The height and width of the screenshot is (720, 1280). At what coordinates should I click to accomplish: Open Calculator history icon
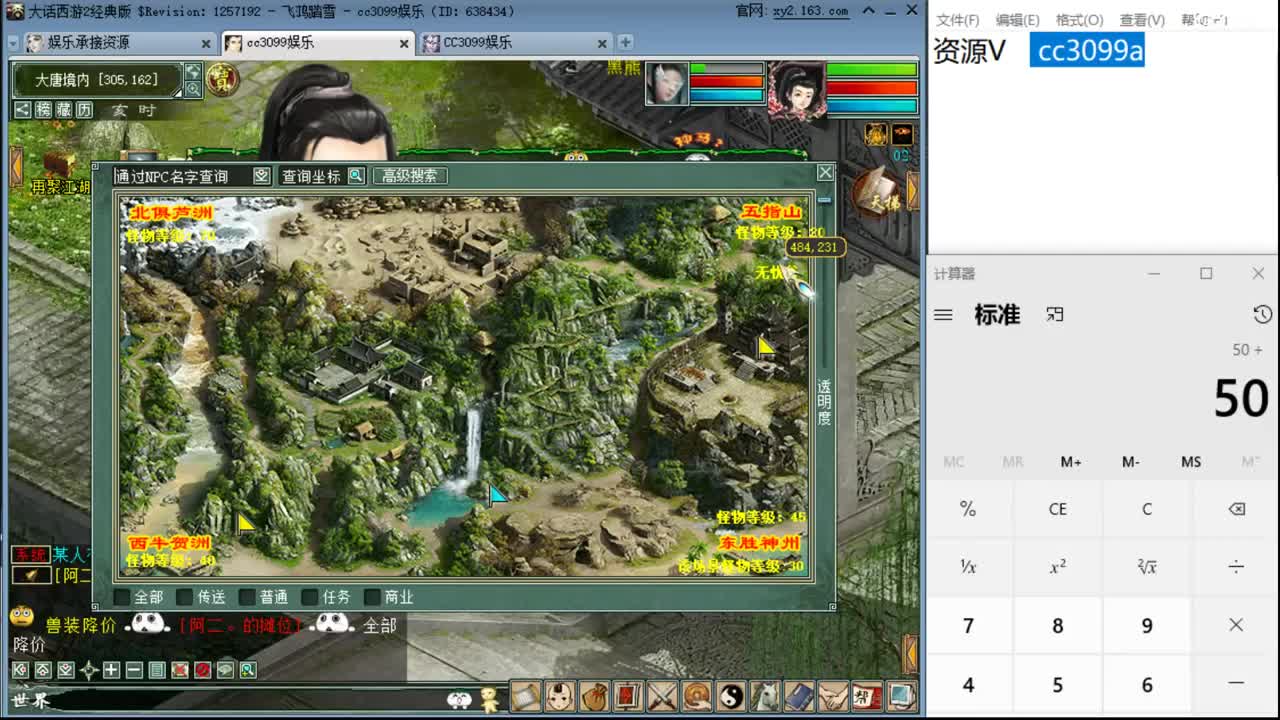click(x=1262, y=315)
